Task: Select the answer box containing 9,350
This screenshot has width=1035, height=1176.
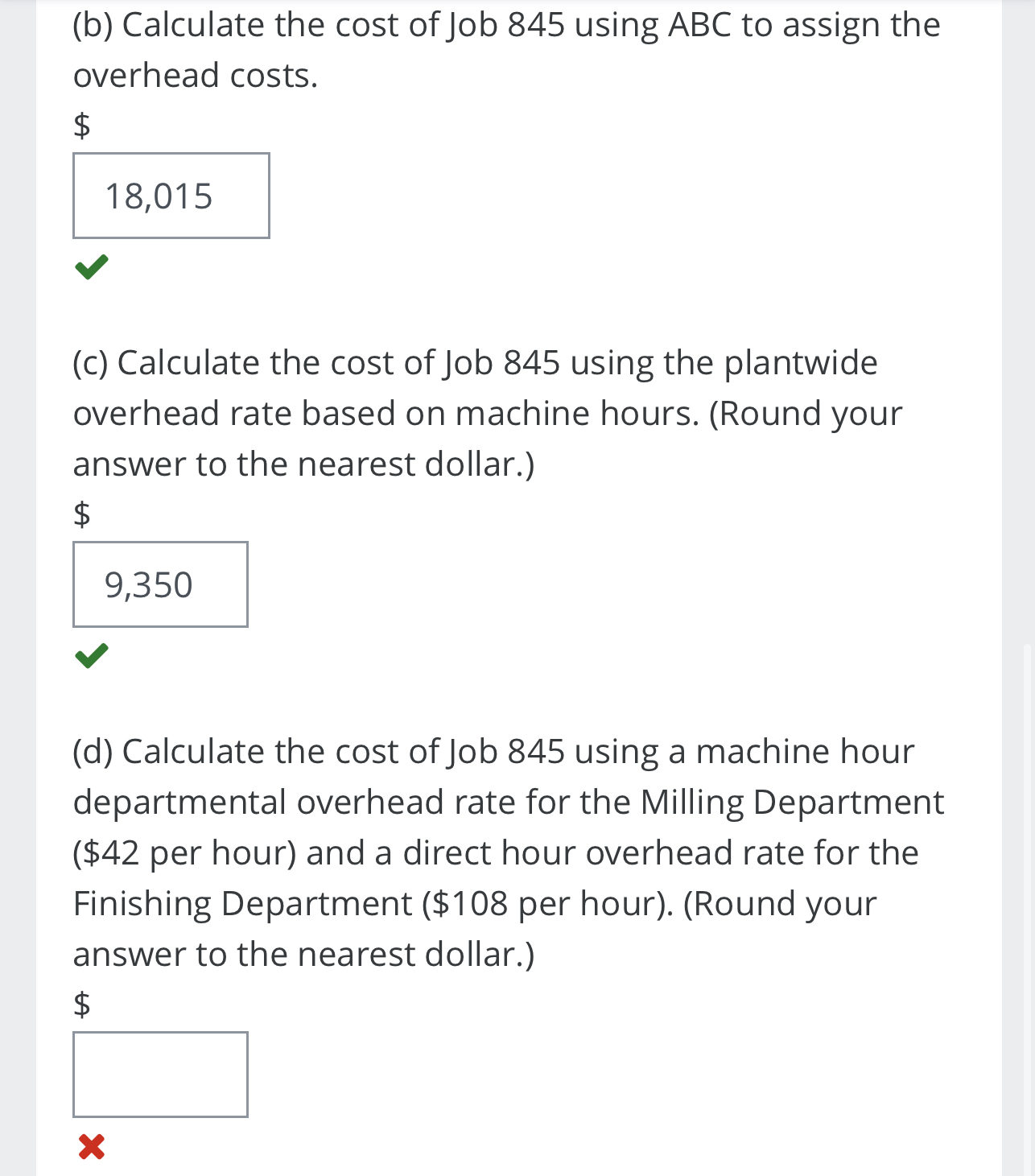Action: [161, 585]
